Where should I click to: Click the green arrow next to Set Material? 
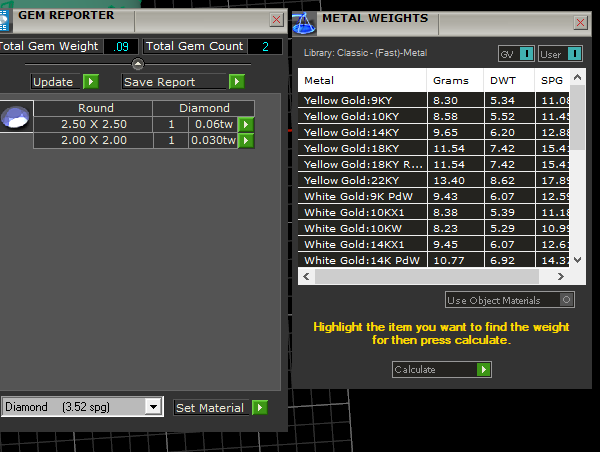260,407
